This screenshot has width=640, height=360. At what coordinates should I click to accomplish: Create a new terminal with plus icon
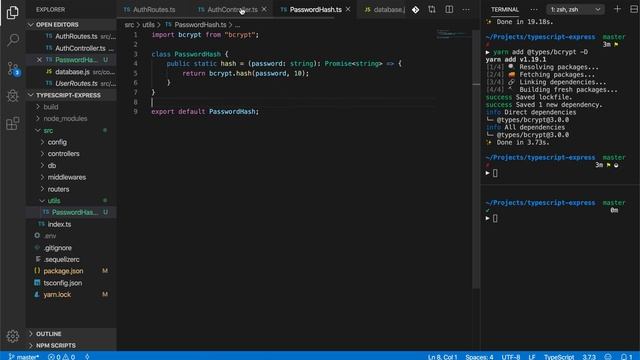point(617,9)
